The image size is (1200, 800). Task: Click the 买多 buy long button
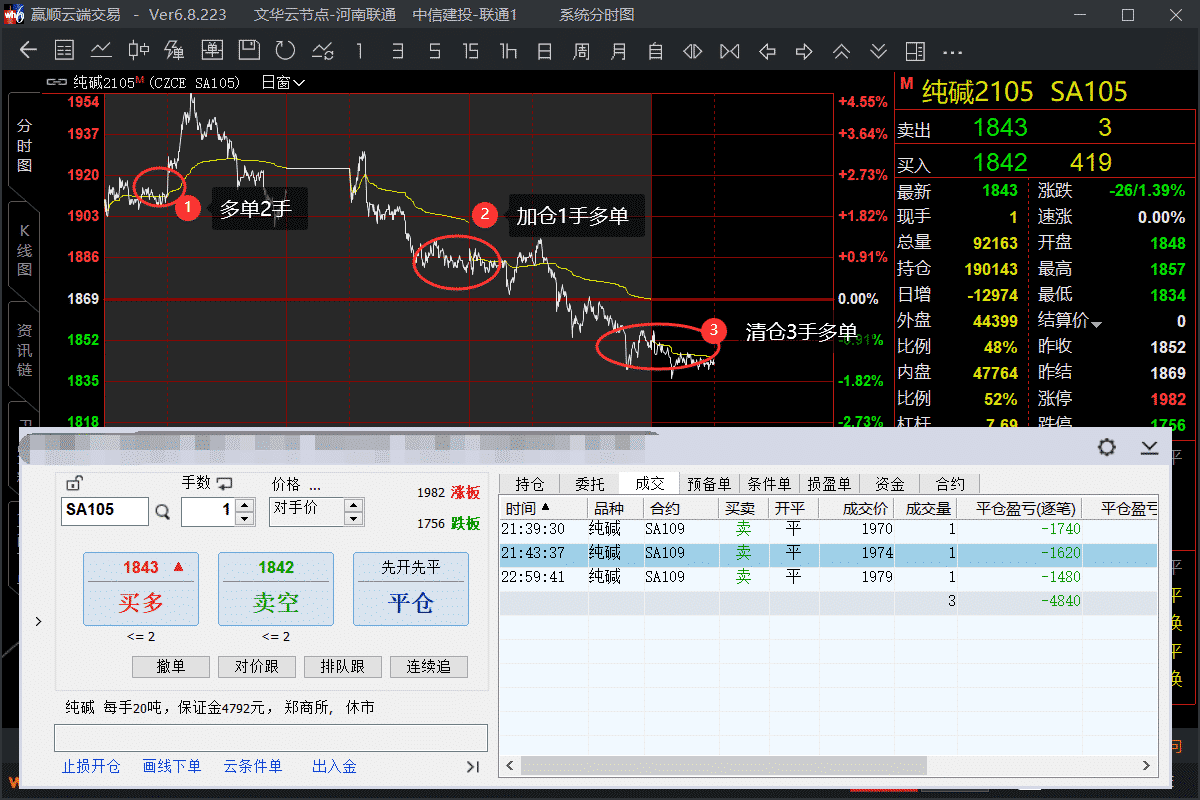tap(141, 589)
